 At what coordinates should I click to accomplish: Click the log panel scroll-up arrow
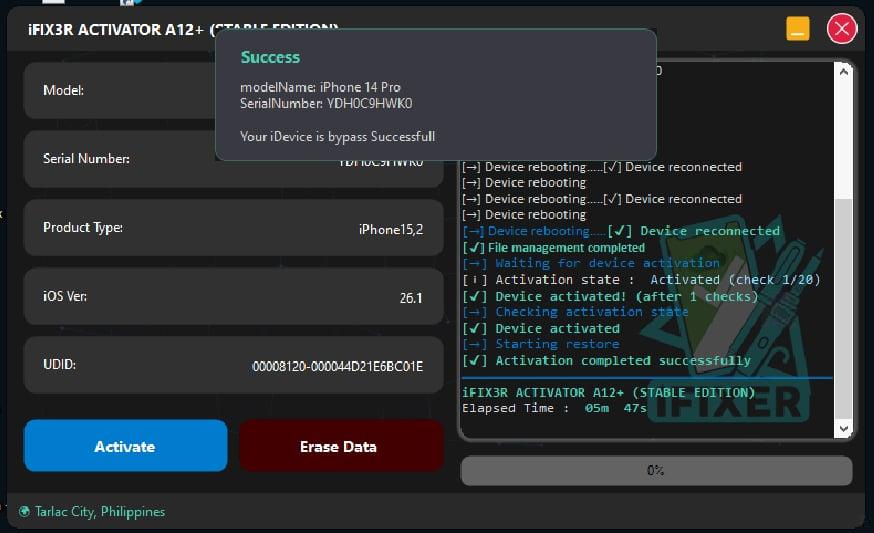pyautogui.click(x=844, y=73)
